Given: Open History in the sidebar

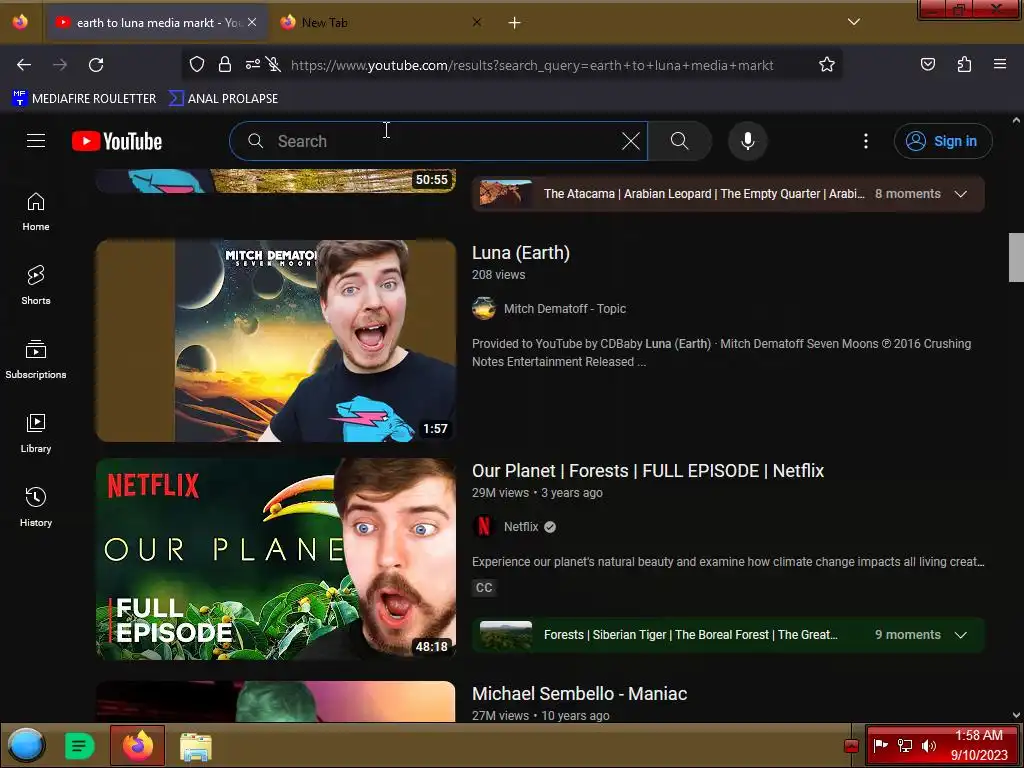Looking at the screenshot, I should (36, 507).
